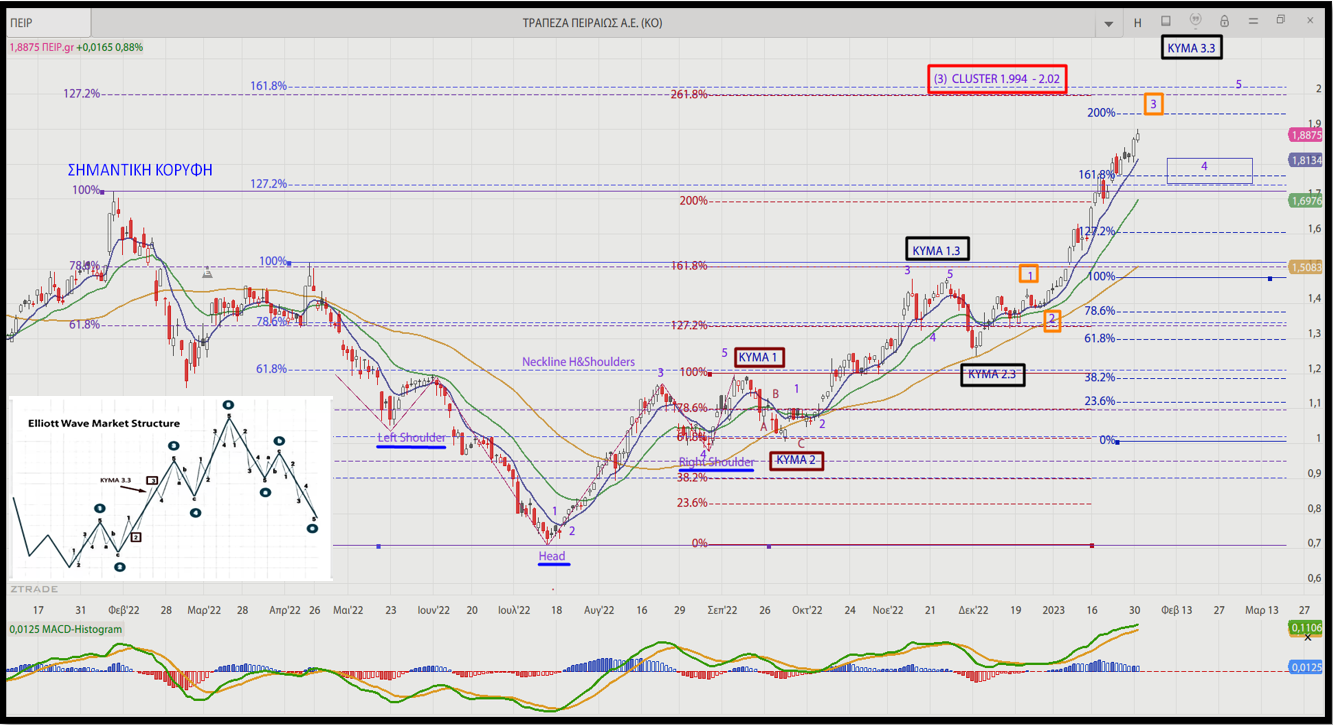Image resolution: width=1333 pixels, height=725 pixels.
Task: Click the pink 1,8875 price axis tag
Action: tap(1306, 135)
